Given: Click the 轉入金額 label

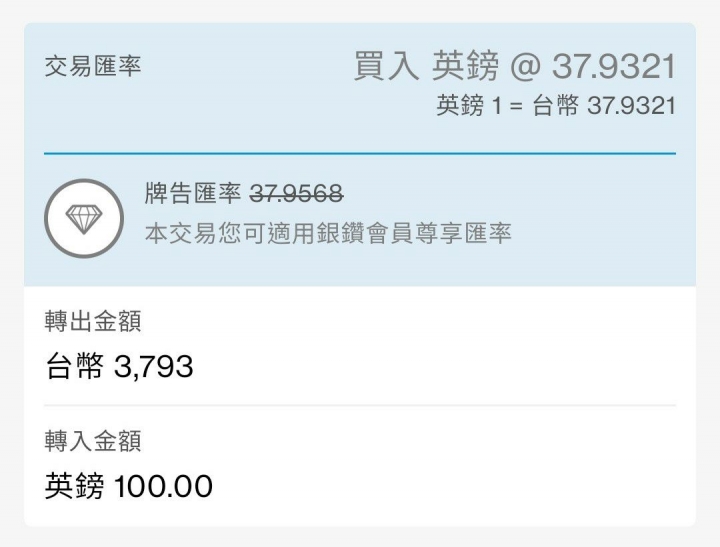Looking at the screenshot, I should click(x=93, y=440).
